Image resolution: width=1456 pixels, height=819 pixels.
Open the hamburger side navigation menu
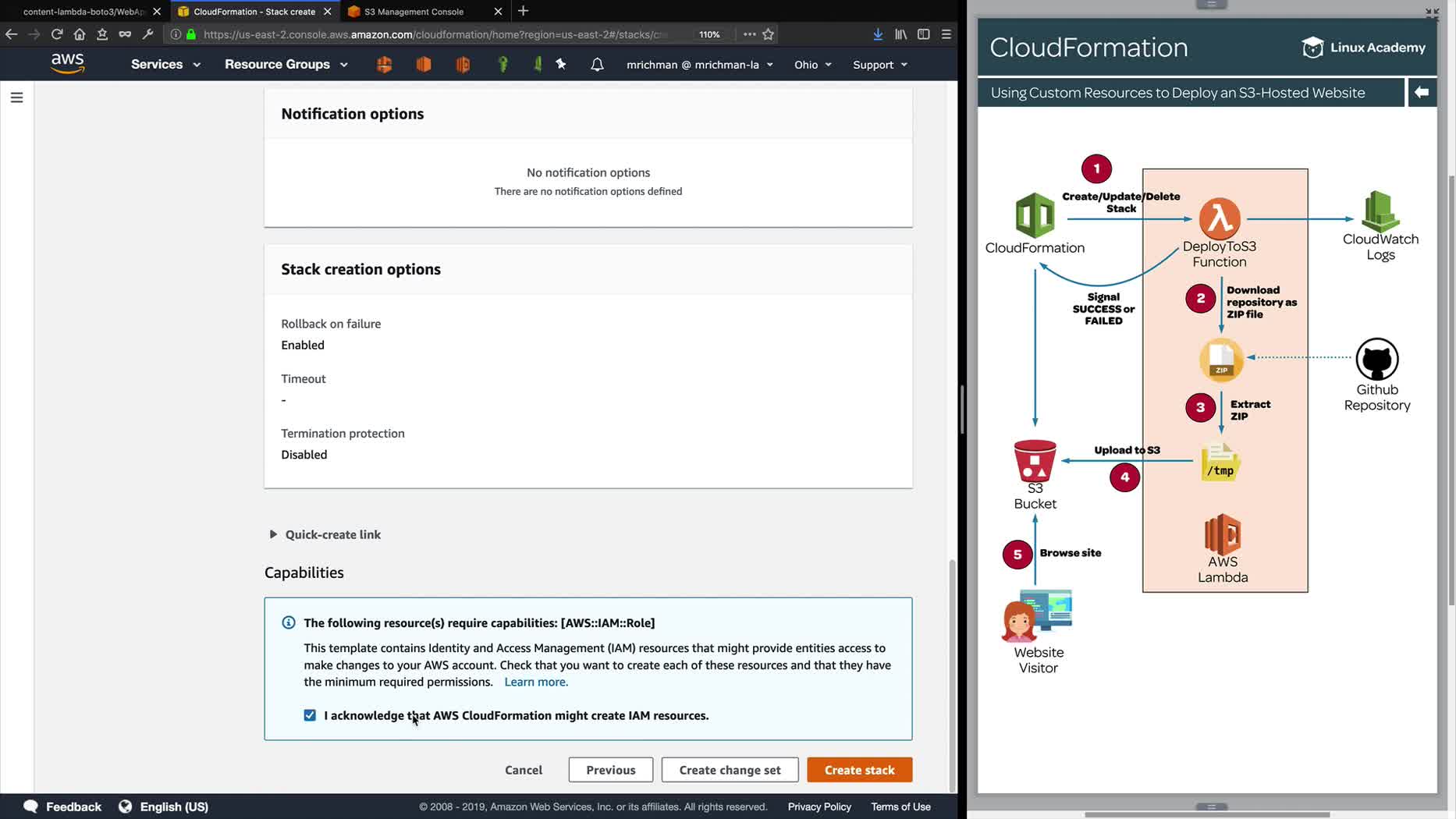point(16,97)
